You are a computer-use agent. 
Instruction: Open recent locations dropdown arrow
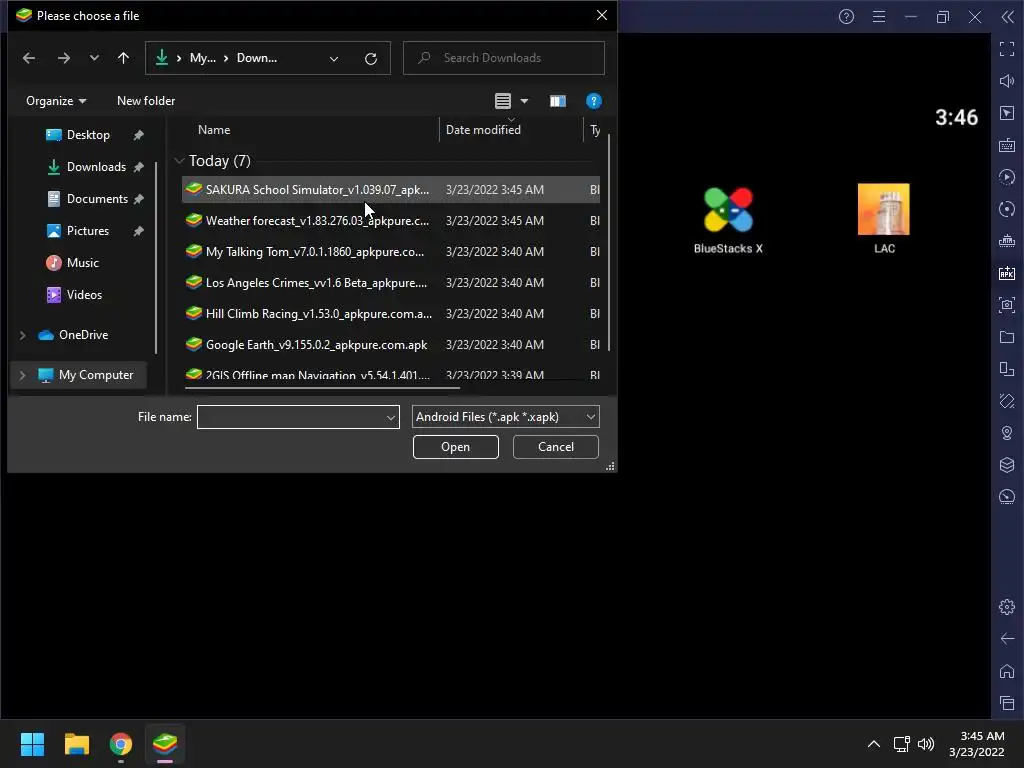pos(94,58)
